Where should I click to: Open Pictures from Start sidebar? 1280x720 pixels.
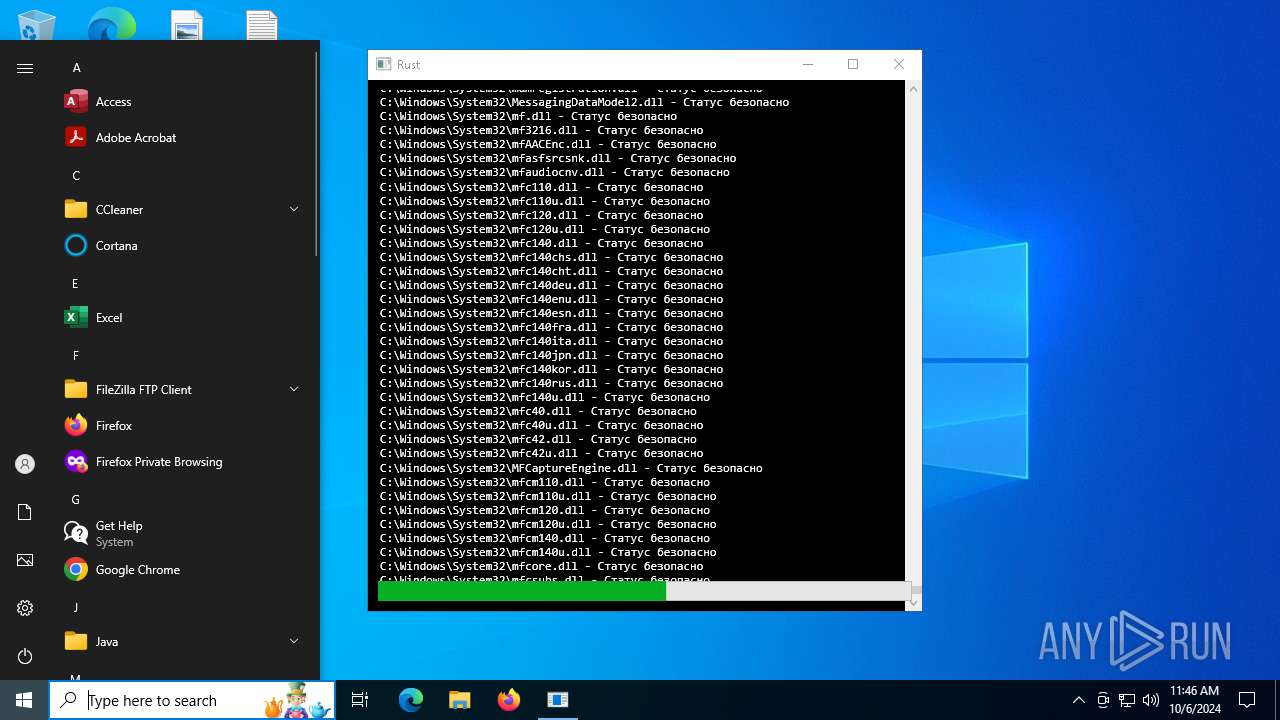point(25,560)
